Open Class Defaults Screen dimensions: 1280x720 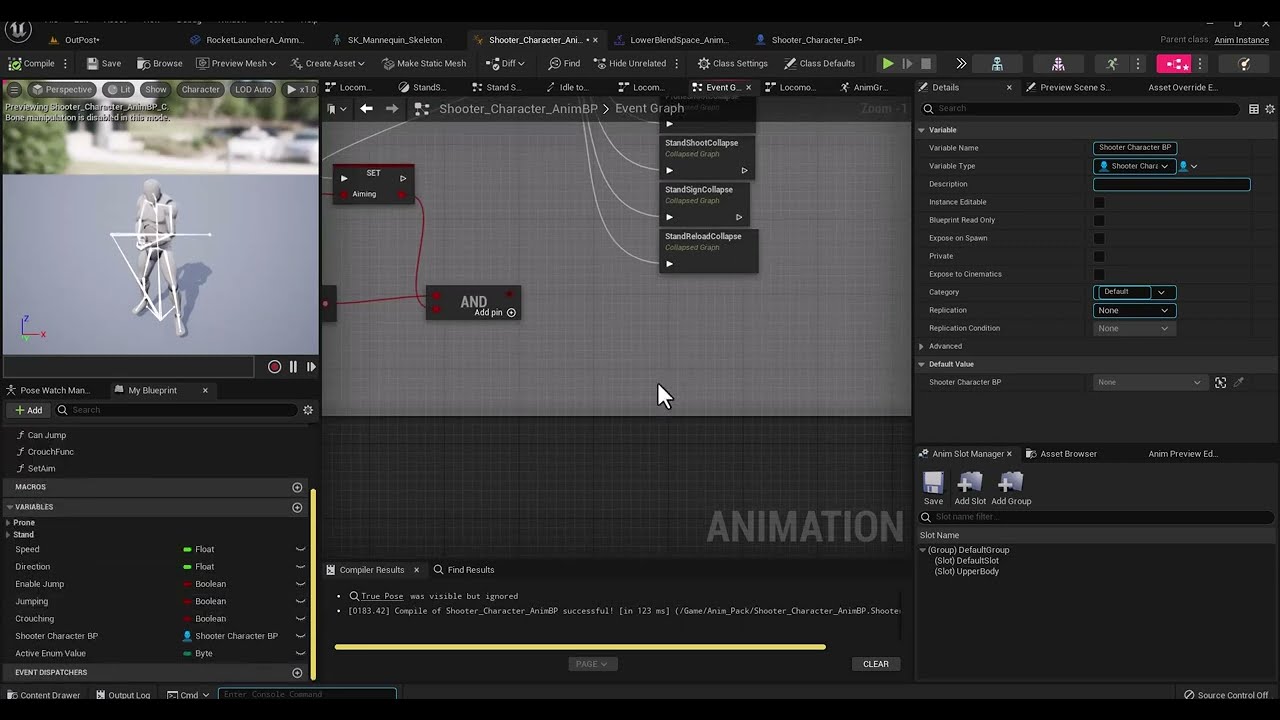click(x=819, y=63)
